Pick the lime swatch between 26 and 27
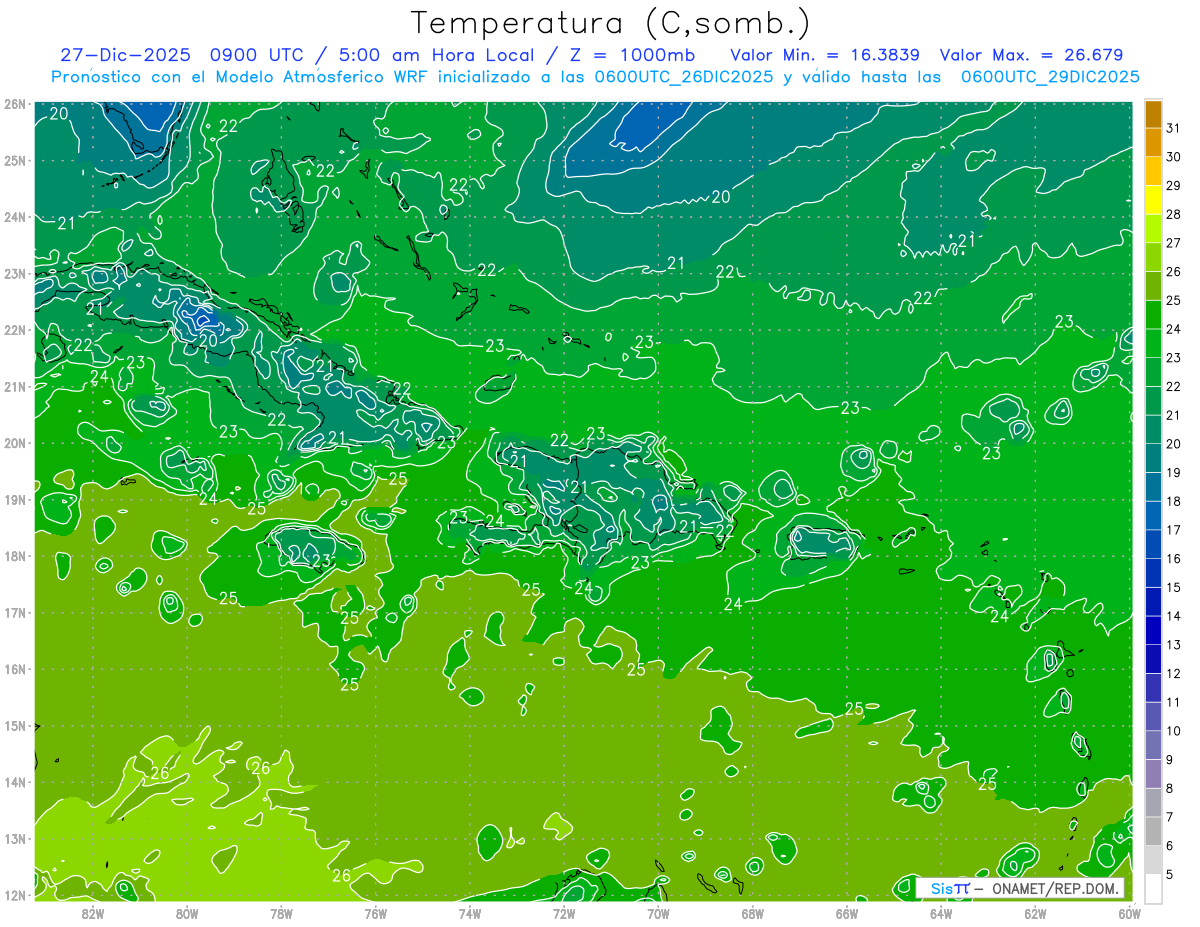 (1153, 258)
